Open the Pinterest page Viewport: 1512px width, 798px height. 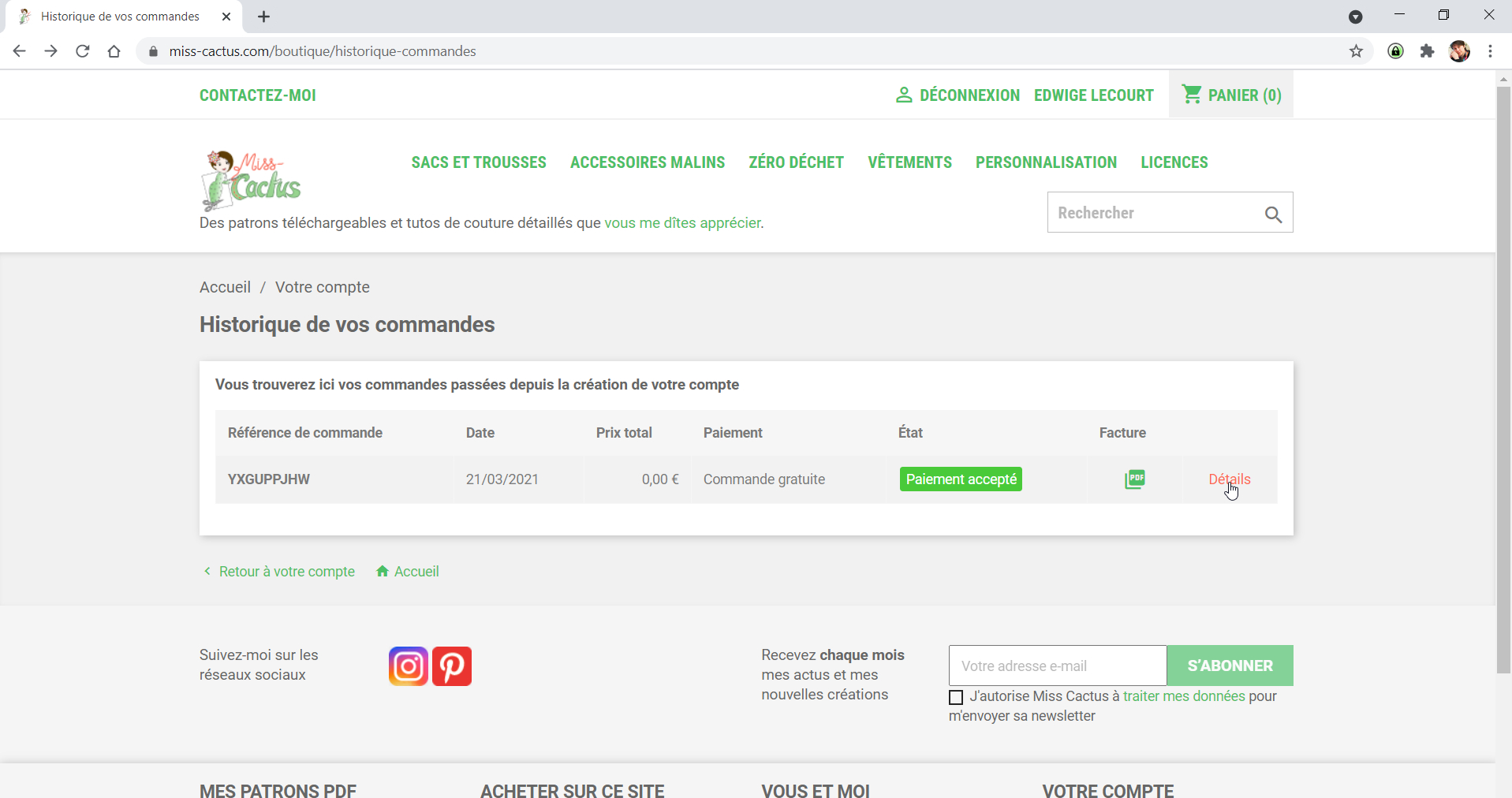point(451,666)
